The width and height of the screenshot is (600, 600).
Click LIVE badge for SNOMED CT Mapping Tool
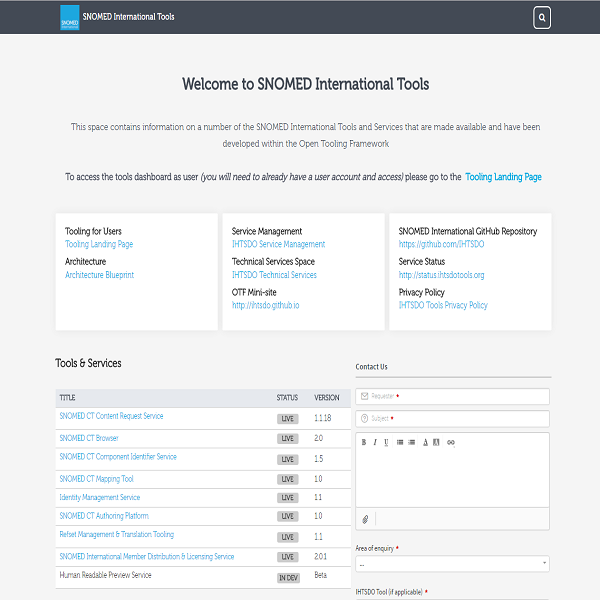coord(288,479)
